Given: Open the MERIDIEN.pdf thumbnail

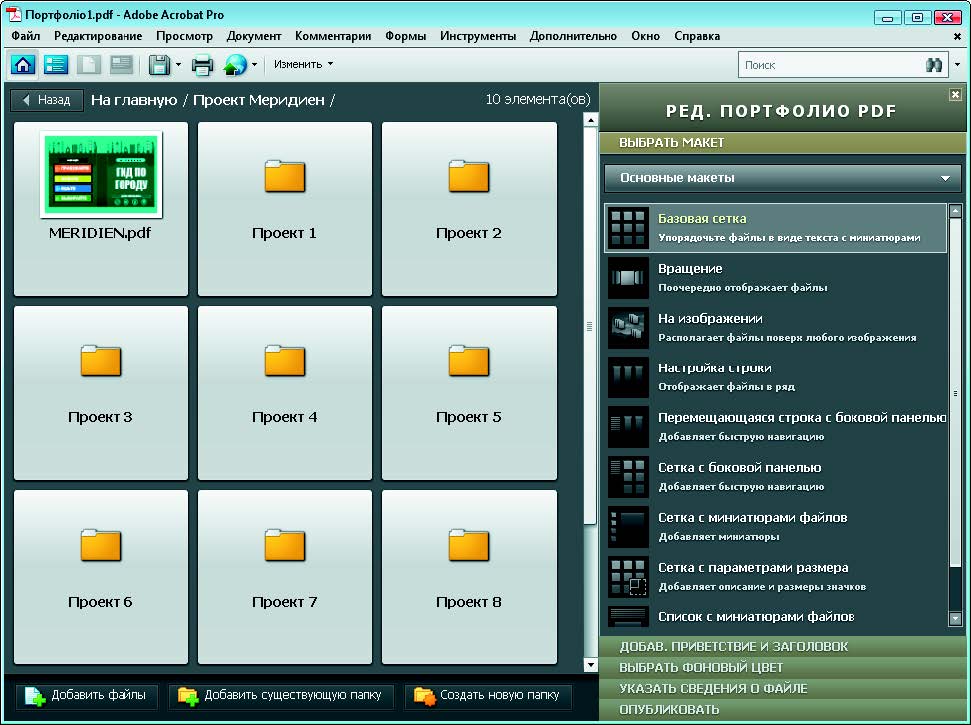Looking at the screenshot, I should pyautogui.click(x=102, y=175).
